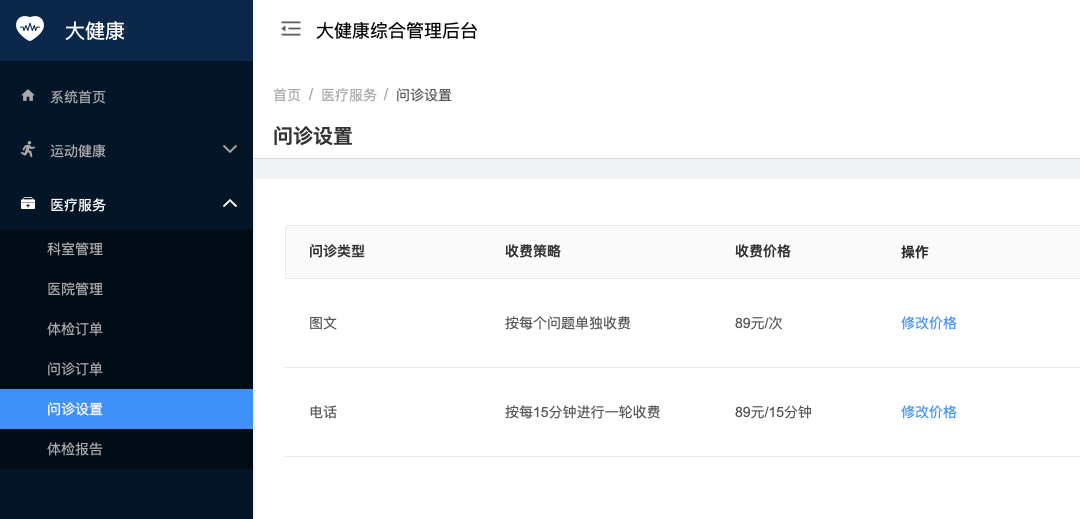Click the 医疗服务 breadcrumb link
Screen dimensions: 1080x519
(x=349, y=95)
